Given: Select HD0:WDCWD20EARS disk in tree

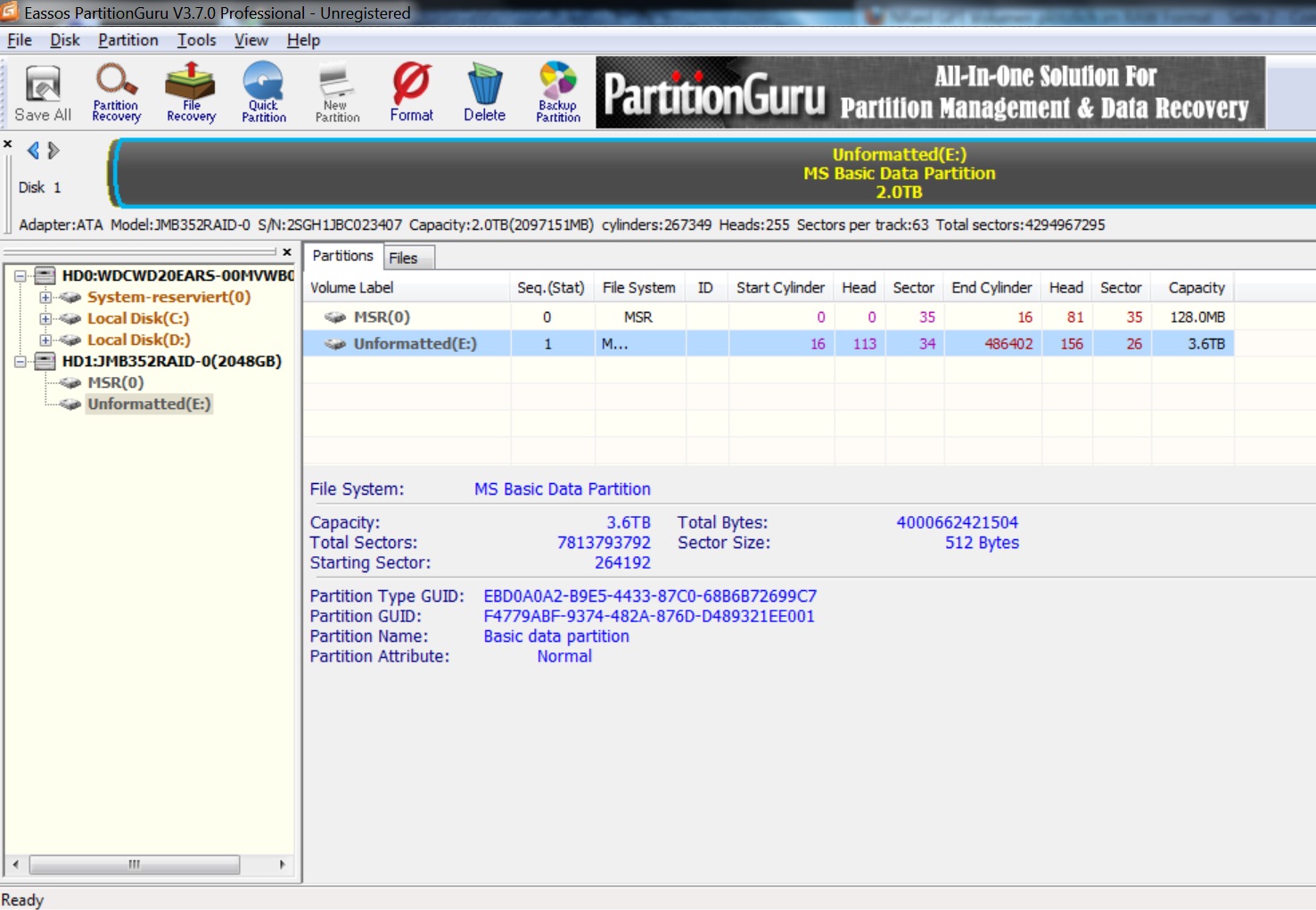Looking at the screenshot, I should 177,275.
